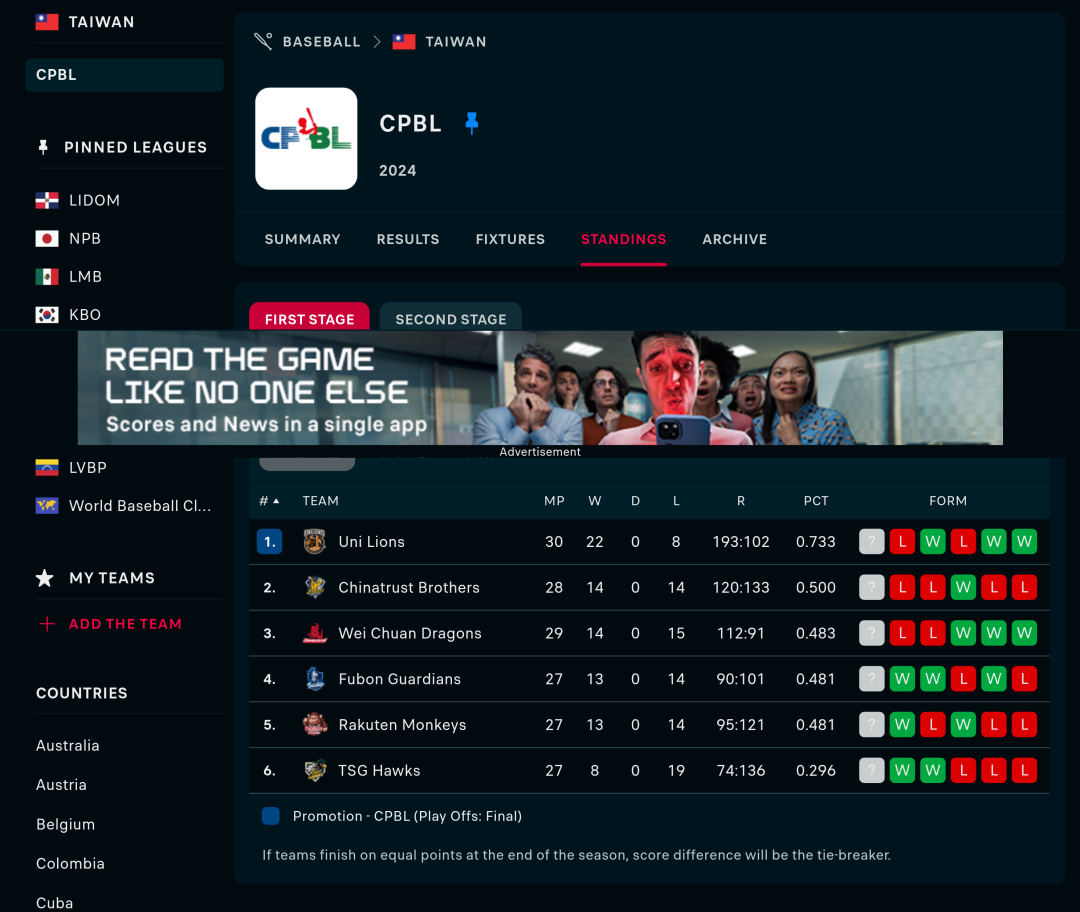Click the star icon beside My Teams
The width and height of the screenshot is (1080, 912).
[x=45, y=578]
